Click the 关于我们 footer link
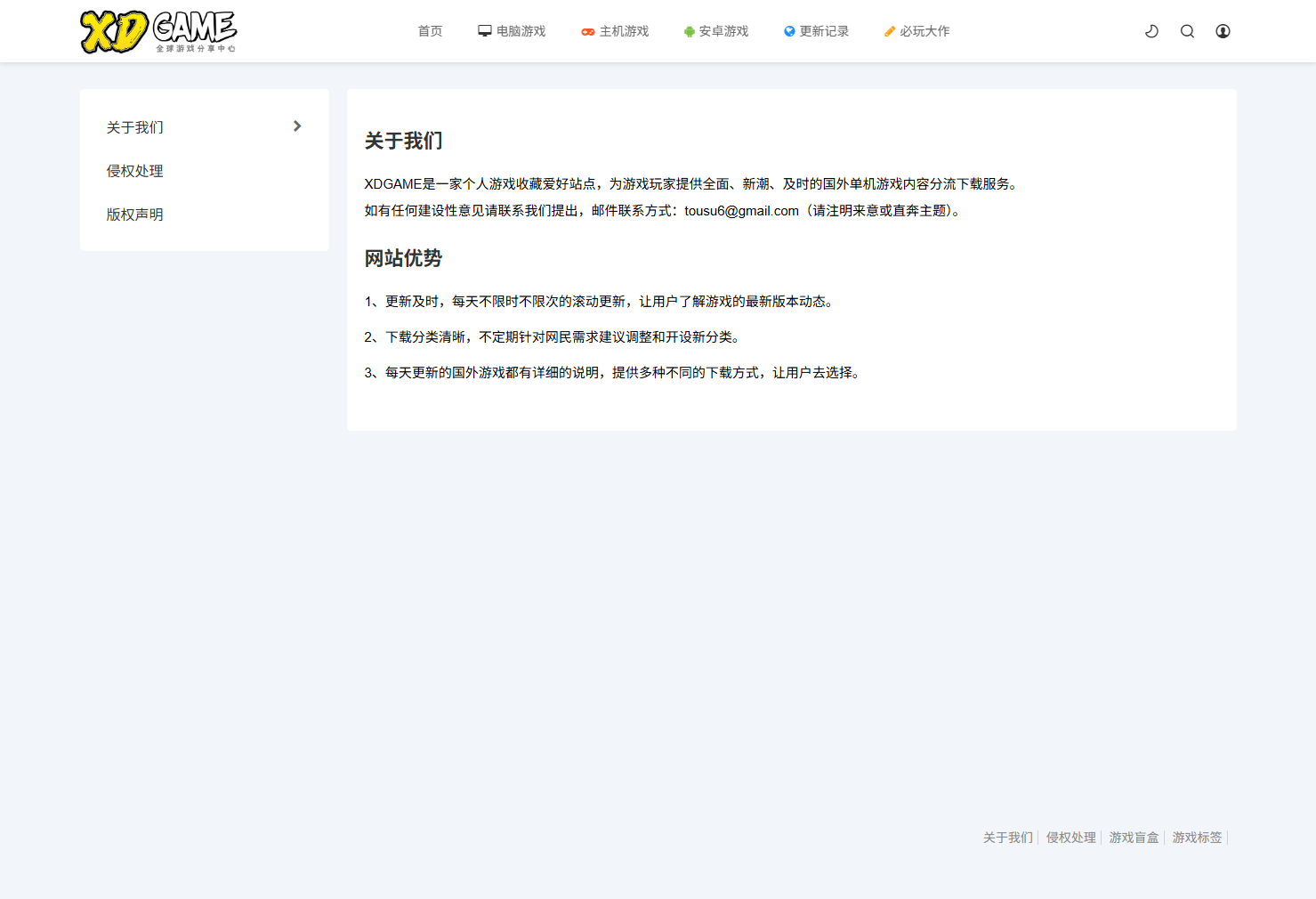The height and width of the screenshot is (899, 1316). pos(1007,838)
